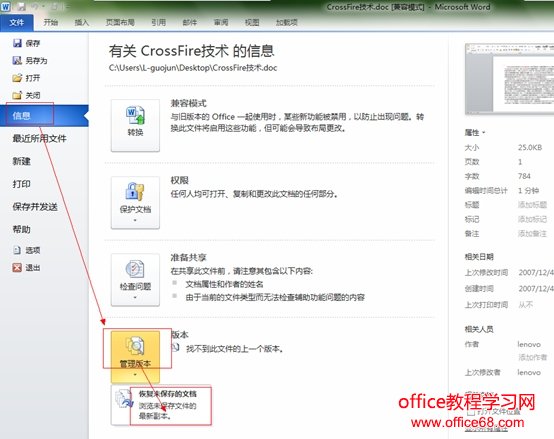The image size is (554, 439).
Task: Click author name lenovo under 作者
Action: (529, 344)
